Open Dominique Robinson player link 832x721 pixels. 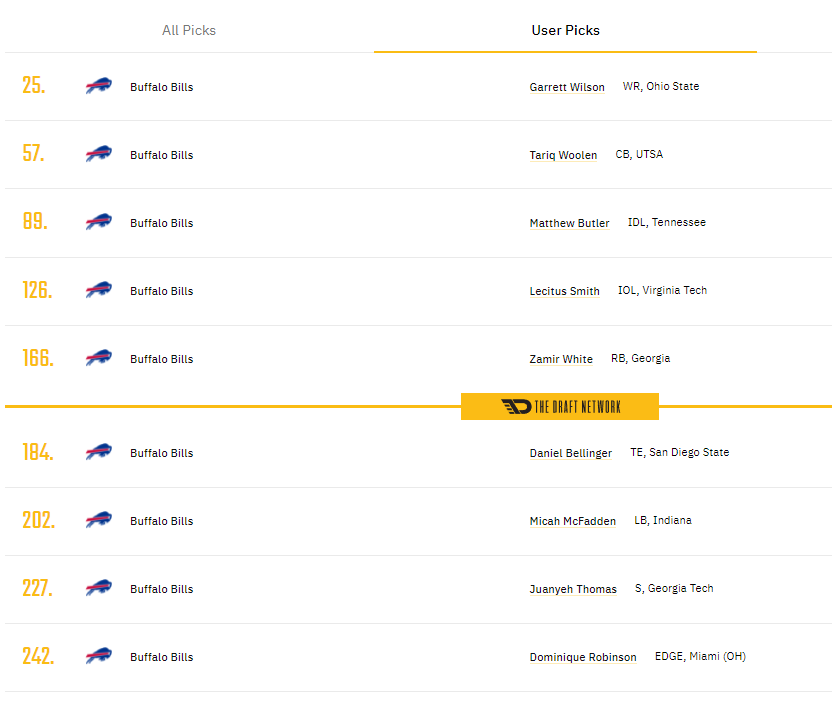(583, 657)
